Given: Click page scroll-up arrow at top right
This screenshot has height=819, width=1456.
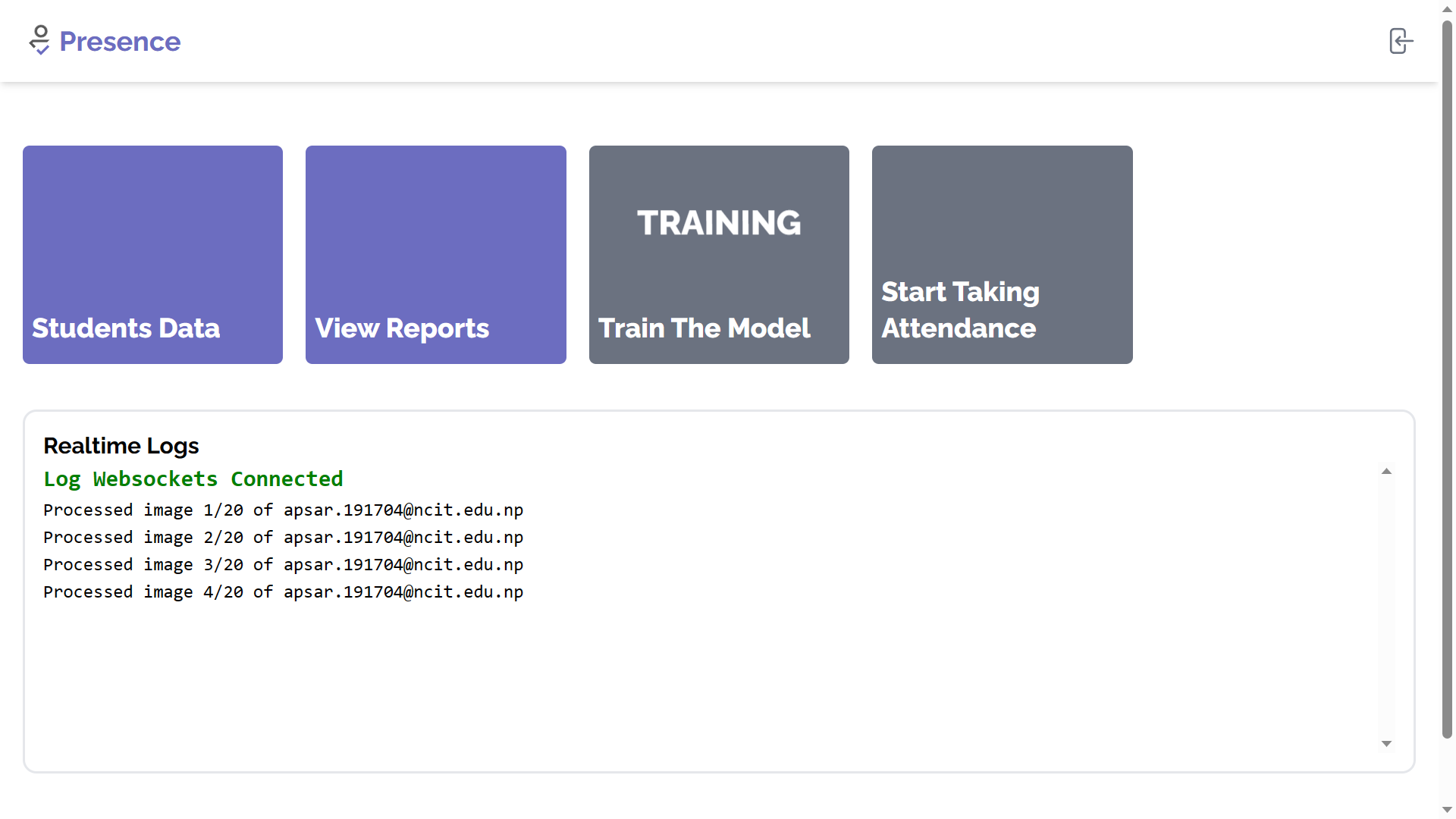Looking at the screenshot, I should (x=1447, y=8).
